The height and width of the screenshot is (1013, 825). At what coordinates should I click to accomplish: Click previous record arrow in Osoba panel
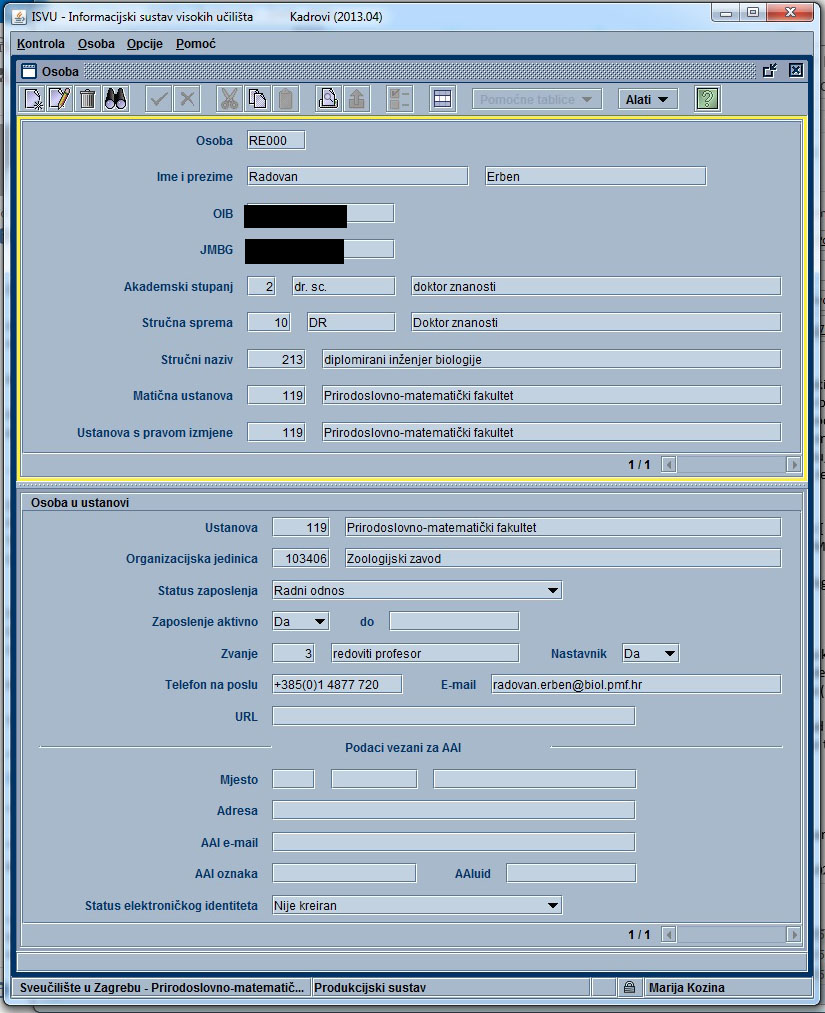click(x=669, y=465)
